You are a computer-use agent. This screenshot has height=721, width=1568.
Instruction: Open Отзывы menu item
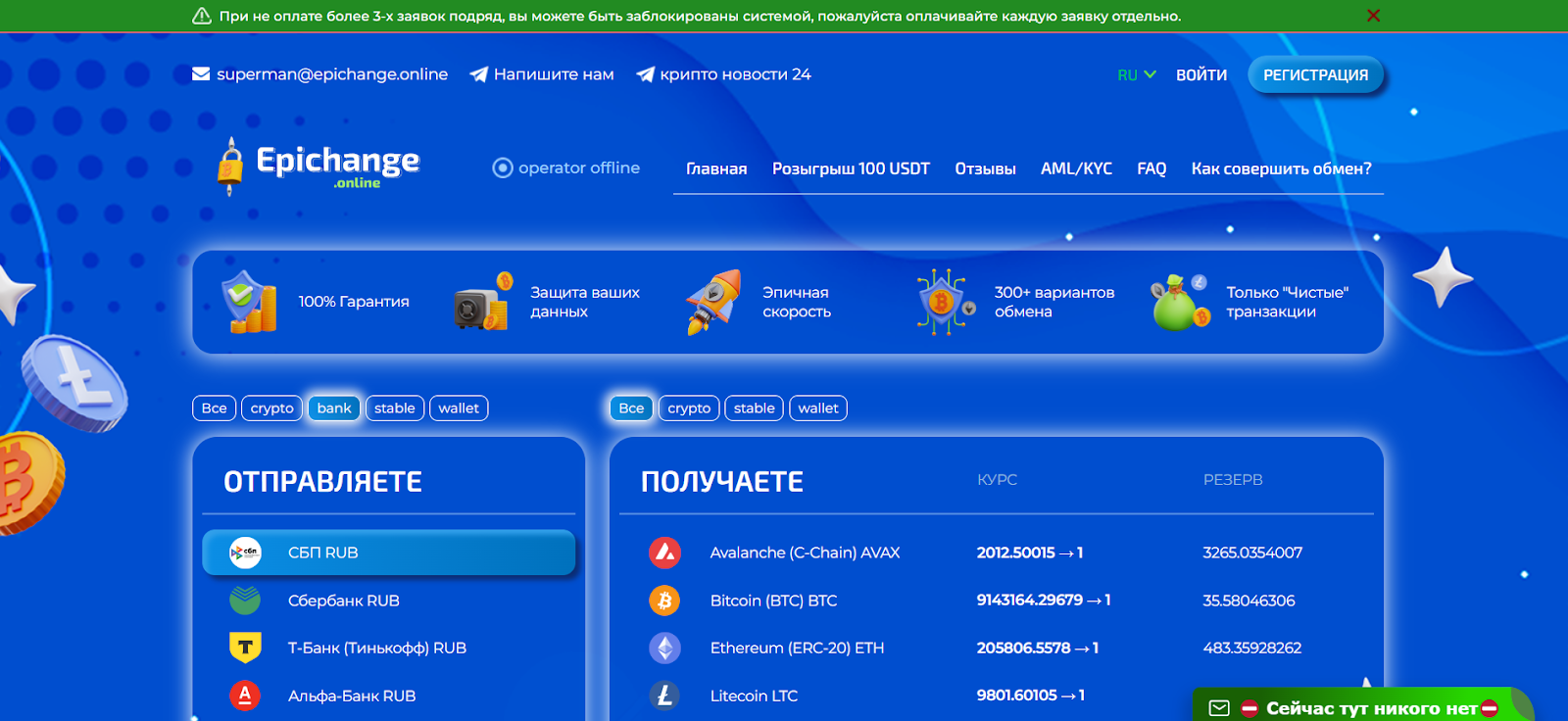tap(985, 168)
